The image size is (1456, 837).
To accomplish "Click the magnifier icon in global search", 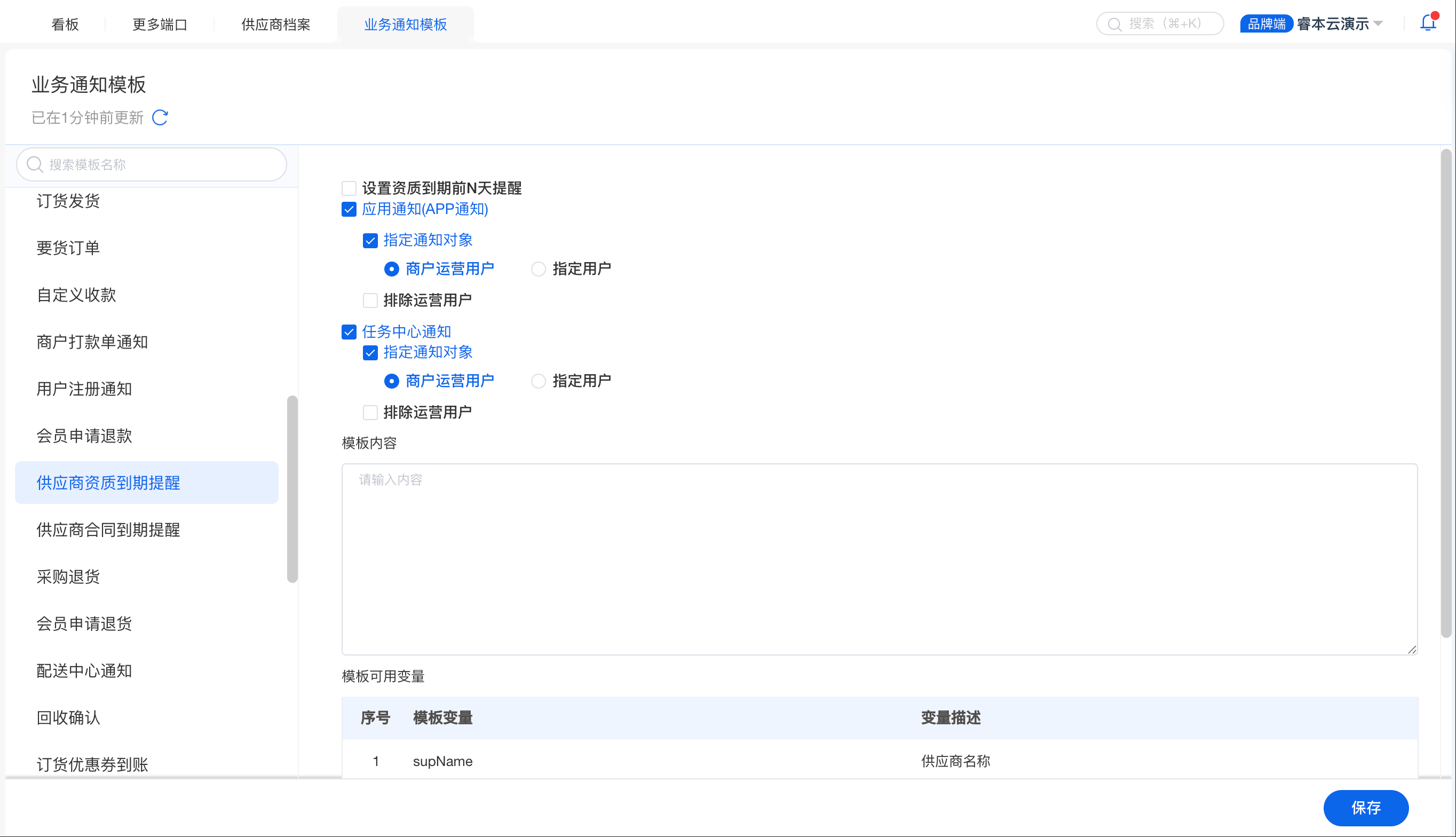I will (1114, 24).
